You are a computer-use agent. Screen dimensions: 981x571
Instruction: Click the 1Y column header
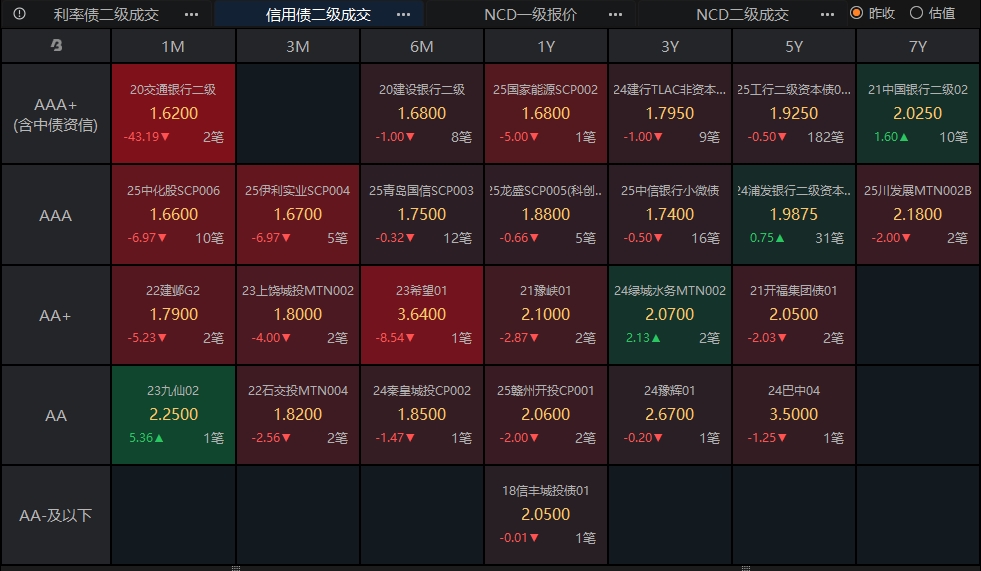(546, 46)
